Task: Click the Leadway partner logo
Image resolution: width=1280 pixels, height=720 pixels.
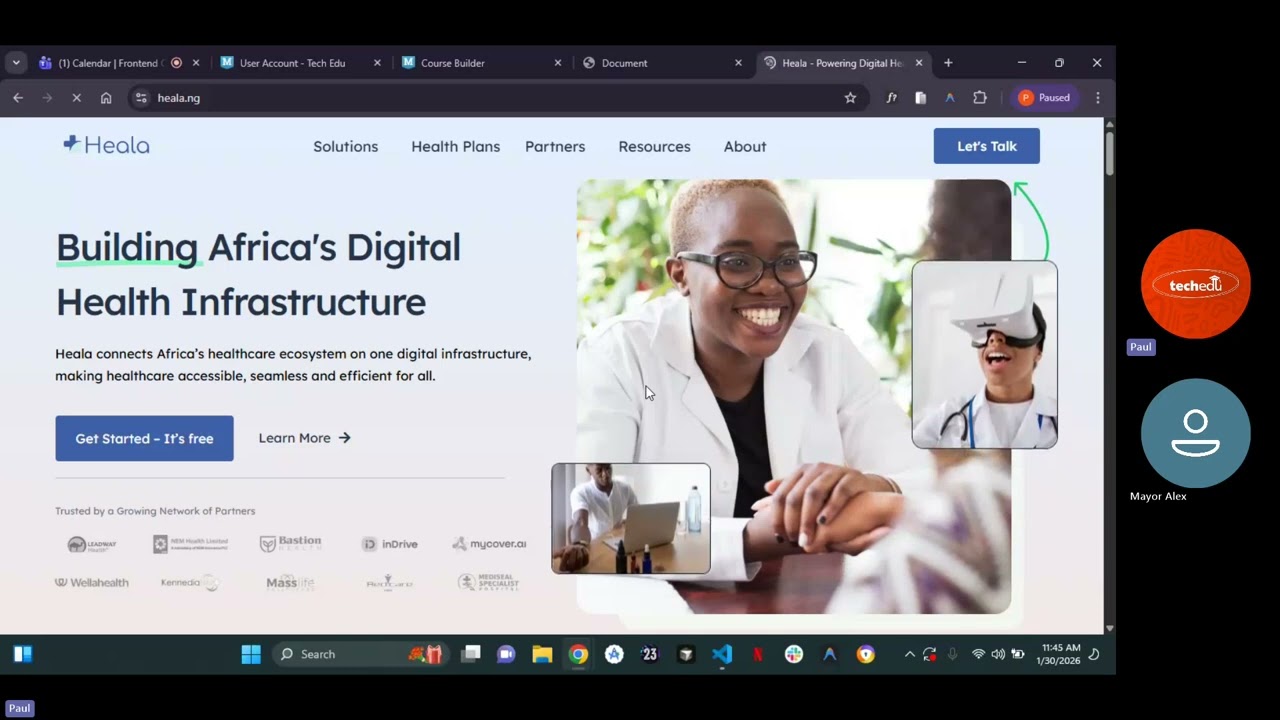Action: point(92,544)
